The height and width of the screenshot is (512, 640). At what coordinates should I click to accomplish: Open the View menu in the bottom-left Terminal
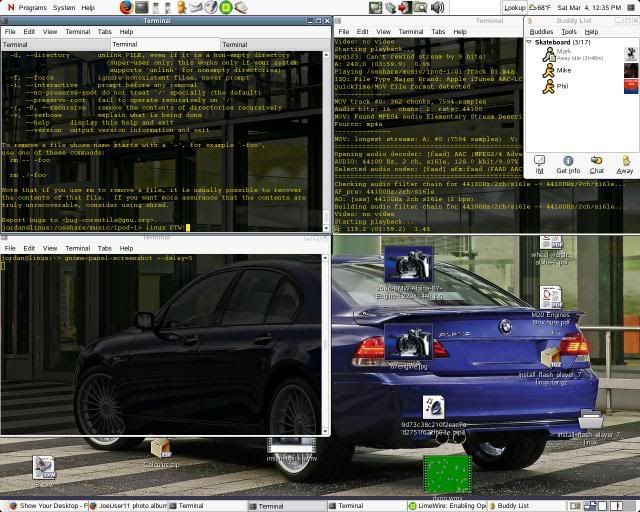click(50, 248)
